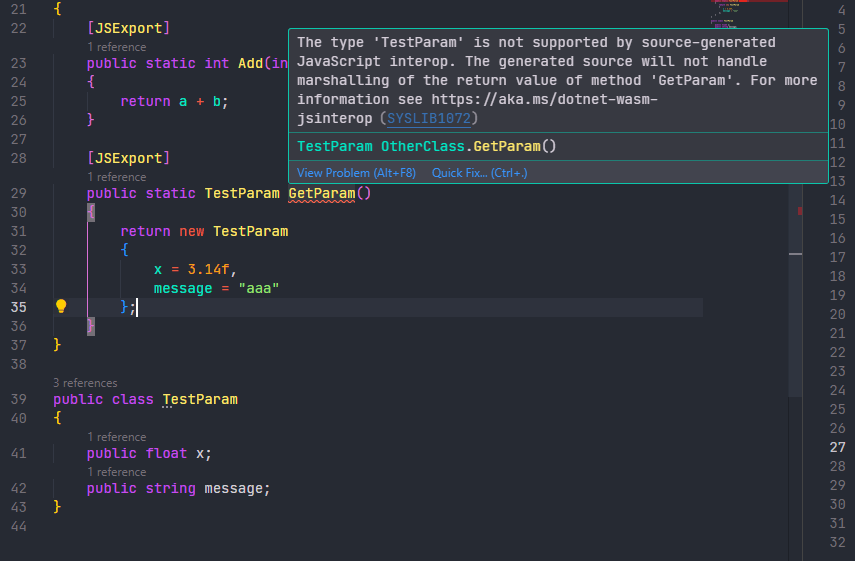The image size is (855, 561).
Task: Click Quick Fix... (Ctrl+.) link
Action: coord(479,173)
